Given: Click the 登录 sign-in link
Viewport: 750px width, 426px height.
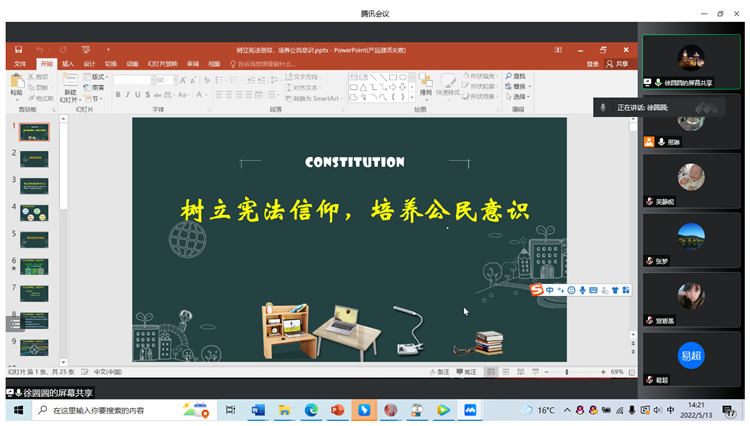Looking at the screenshot, I should pyautogui.click(x=593, y=64).
